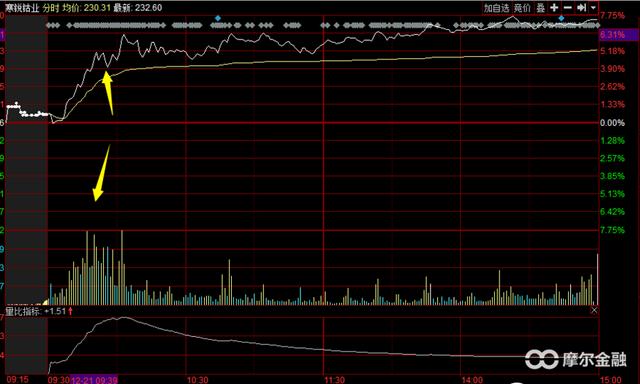This screenshot has height=384, width=640.
Task: Close the 量比指标 indicator panel
Action: [594, 310]
